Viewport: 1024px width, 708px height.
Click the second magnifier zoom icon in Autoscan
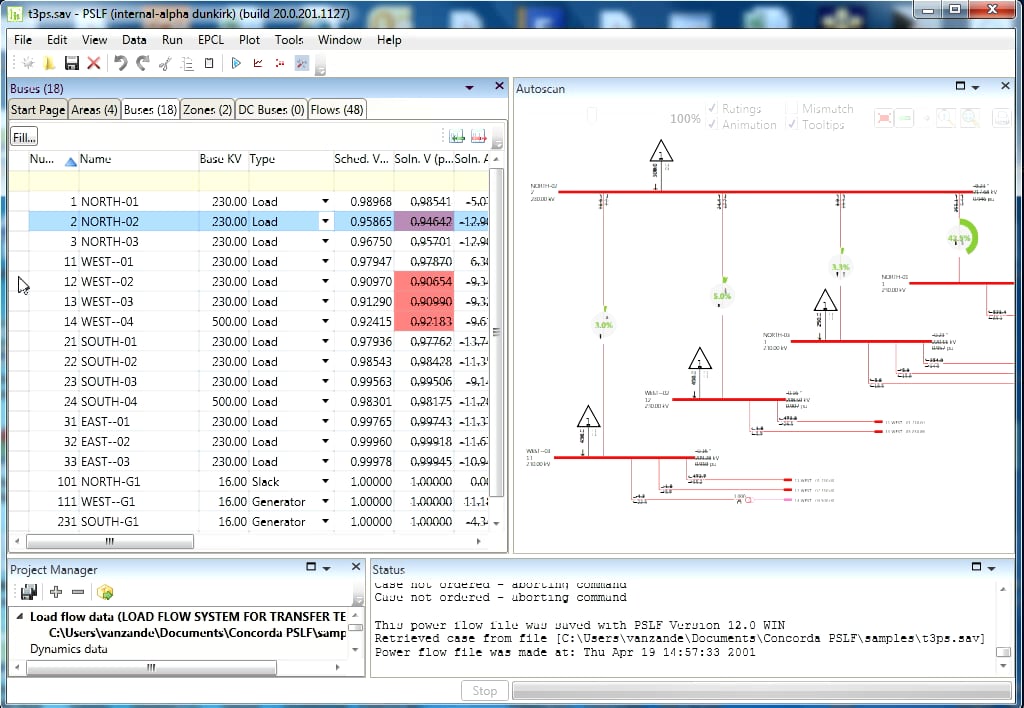pyautogui.click(x=970, y=118)
